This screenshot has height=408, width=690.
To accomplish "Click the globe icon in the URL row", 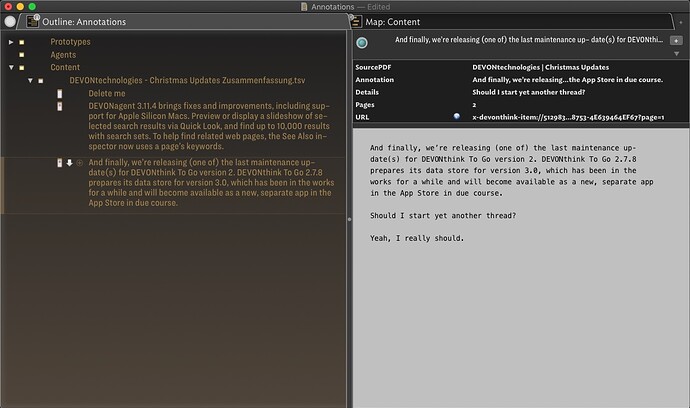I will point(457,116).
